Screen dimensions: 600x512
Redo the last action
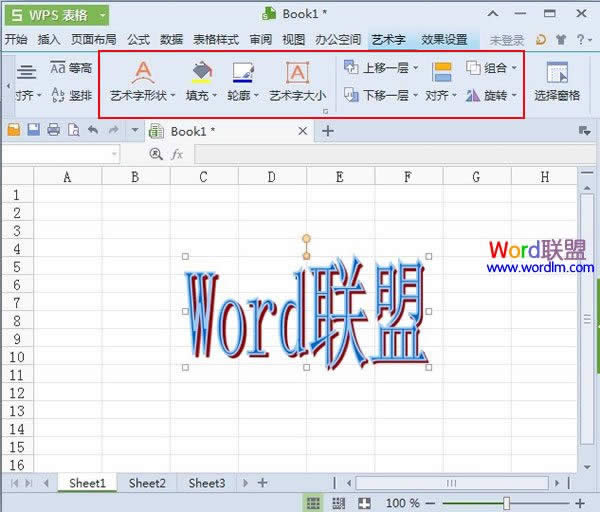[113, 130]
